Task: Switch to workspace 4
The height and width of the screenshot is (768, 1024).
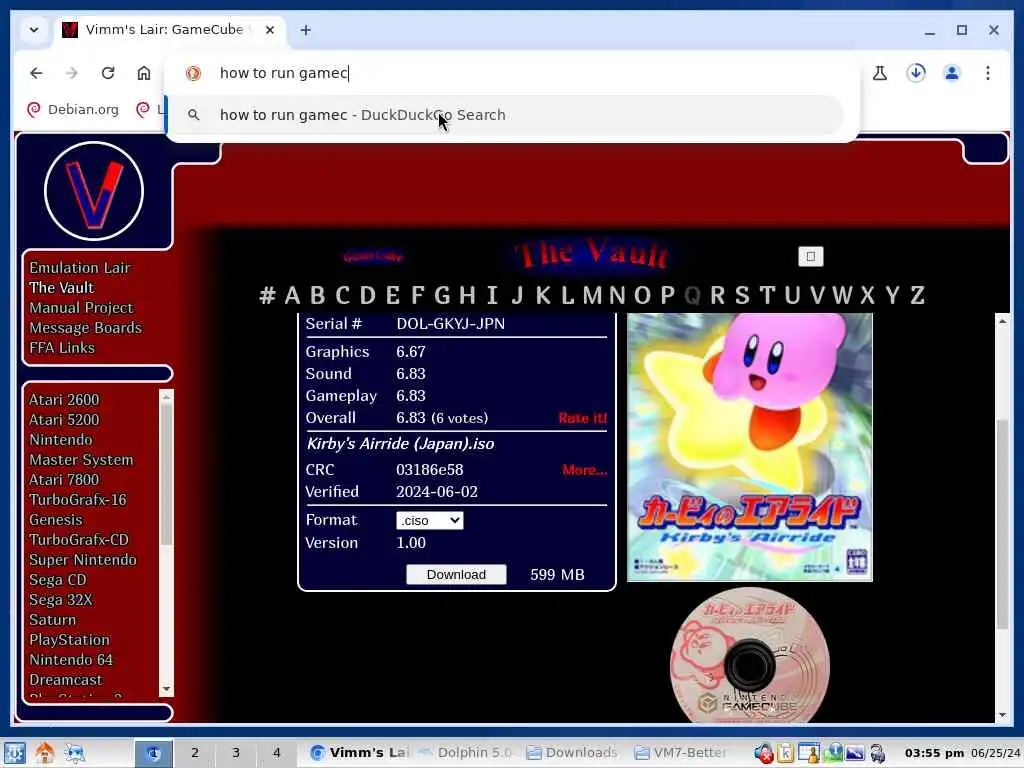Action: (x=277, y=753)
